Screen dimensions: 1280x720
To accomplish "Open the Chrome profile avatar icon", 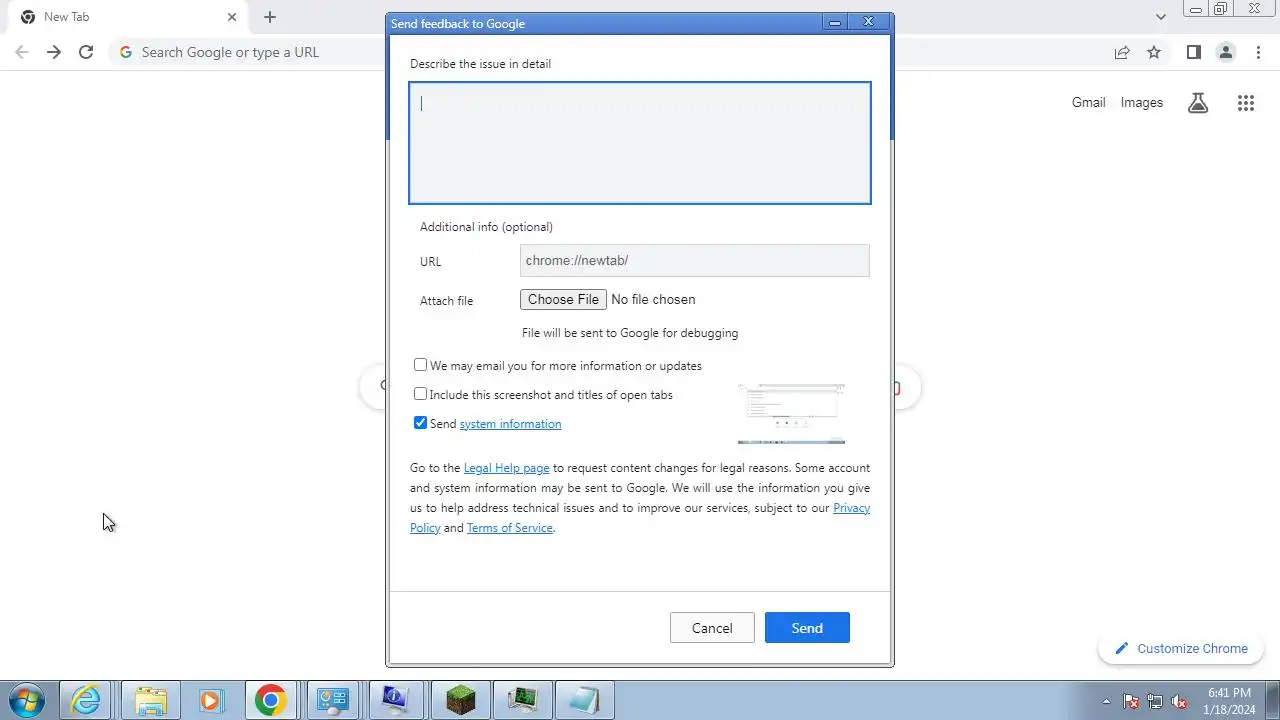I will click(x=1226, y=52).
